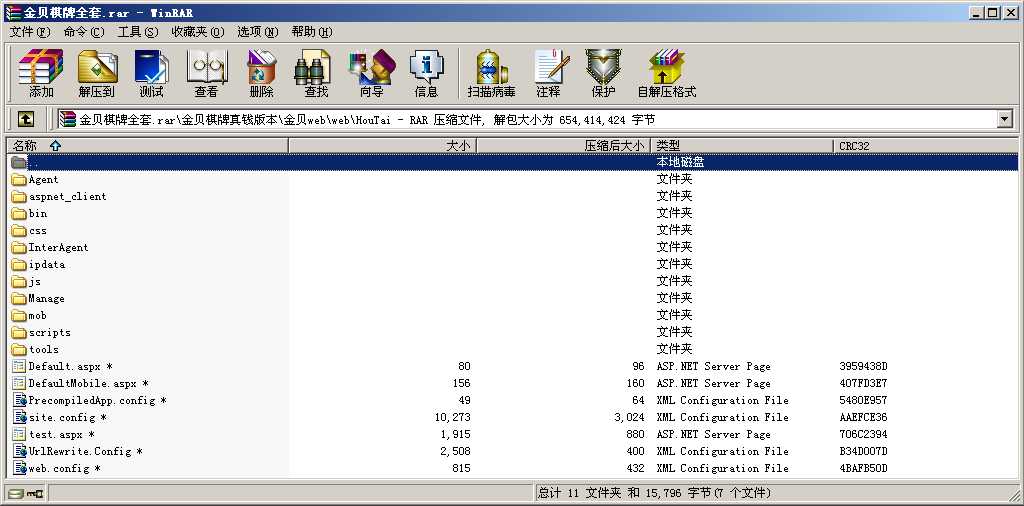Image resolution: width=1024 pixels, height=506 pixels.
Task: Open the 文件(F) menu
Action: coord(30,31)
